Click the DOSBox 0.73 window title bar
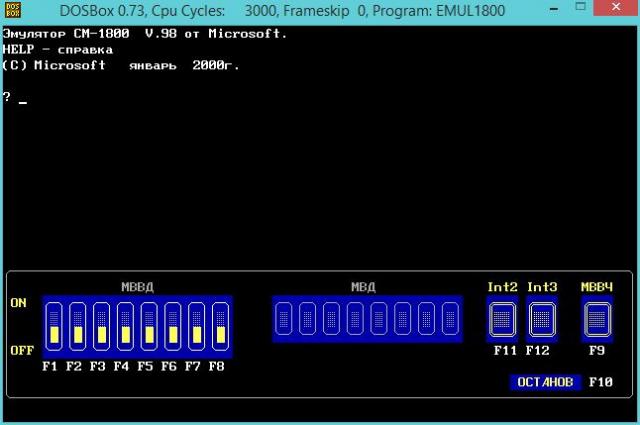This screenshot has width=640, height=425. [300, 11]
